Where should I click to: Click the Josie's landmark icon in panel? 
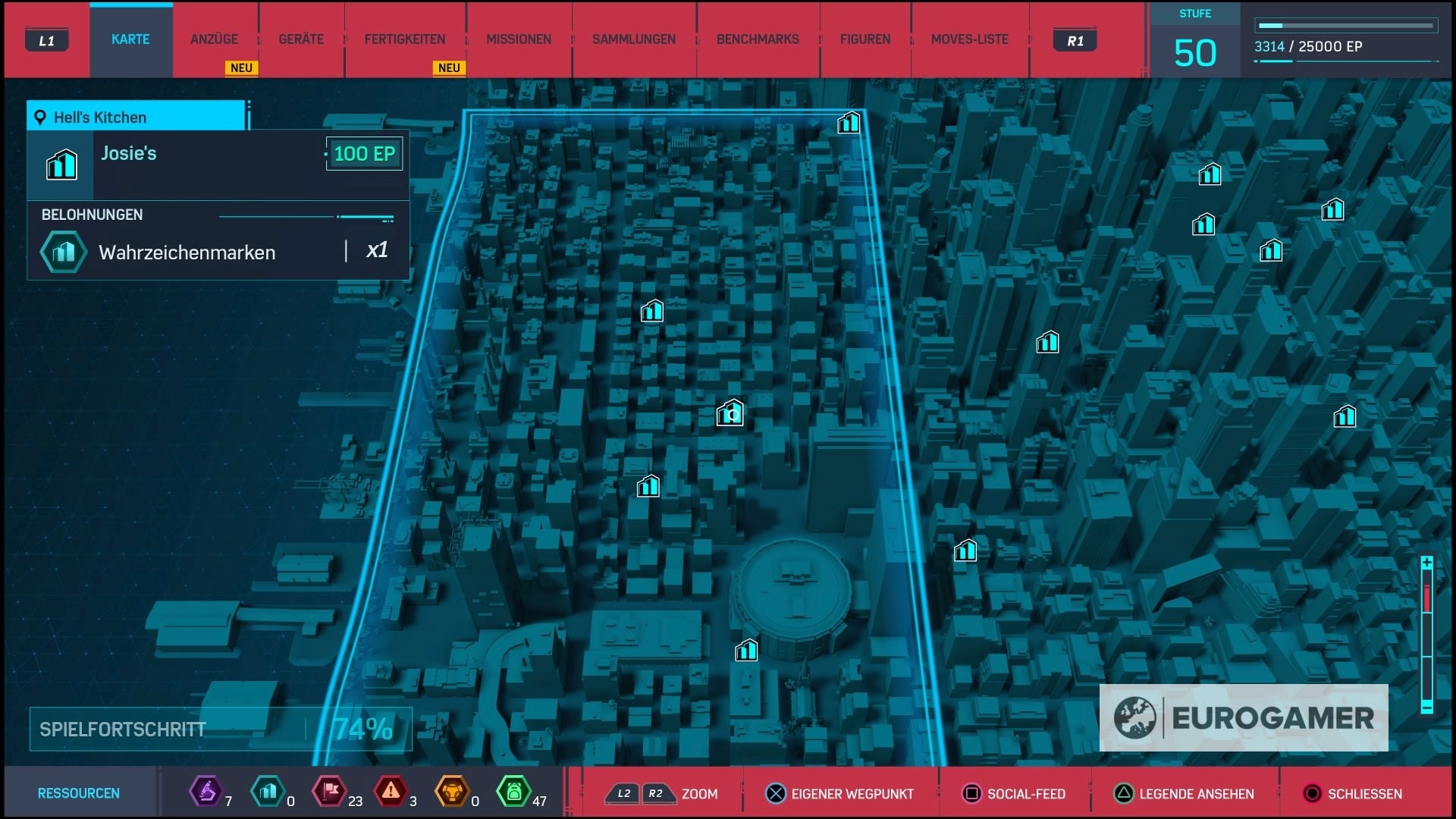[61, 165]
